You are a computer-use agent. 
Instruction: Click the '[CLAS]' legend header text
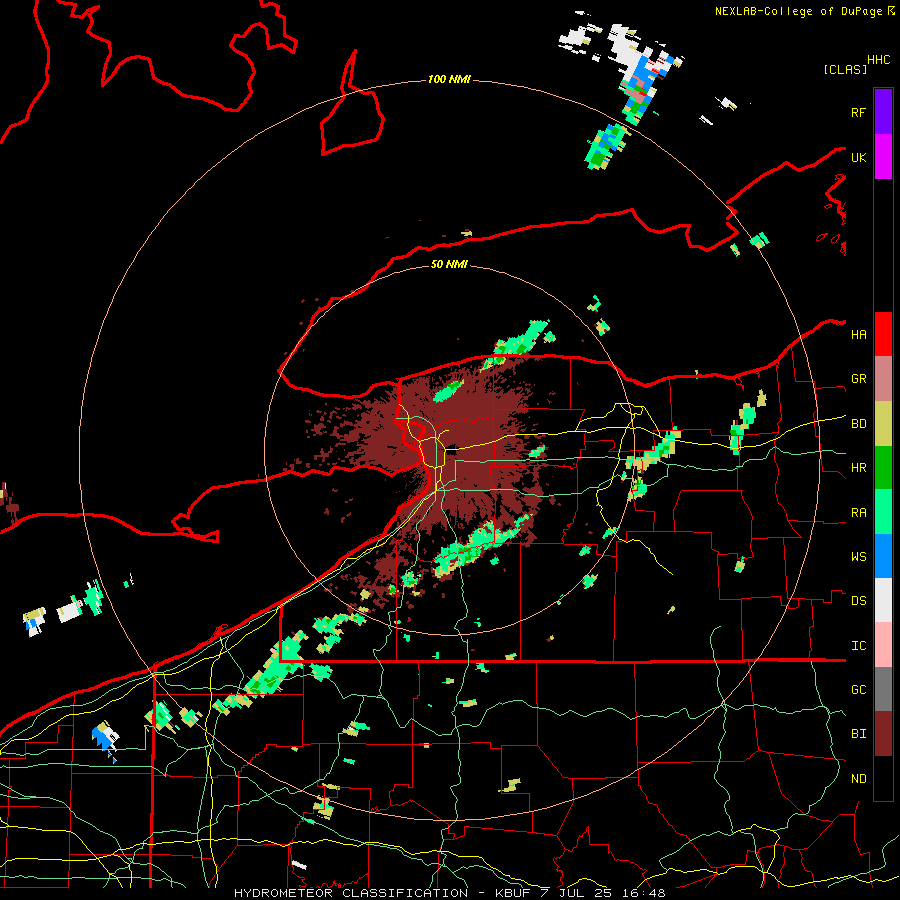tap(845, 69)
